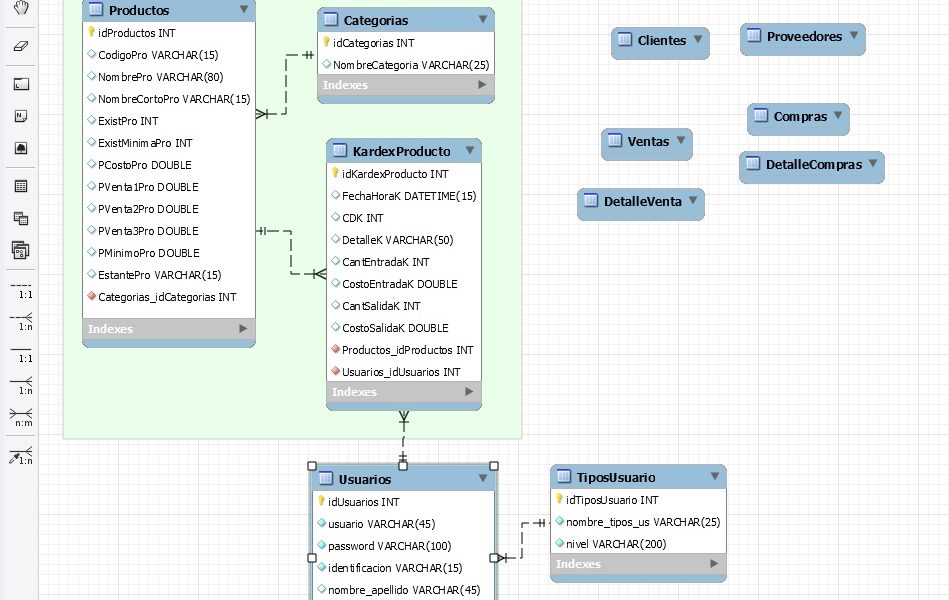
Task: Select the Image placement tool
Action: [21, 147]
